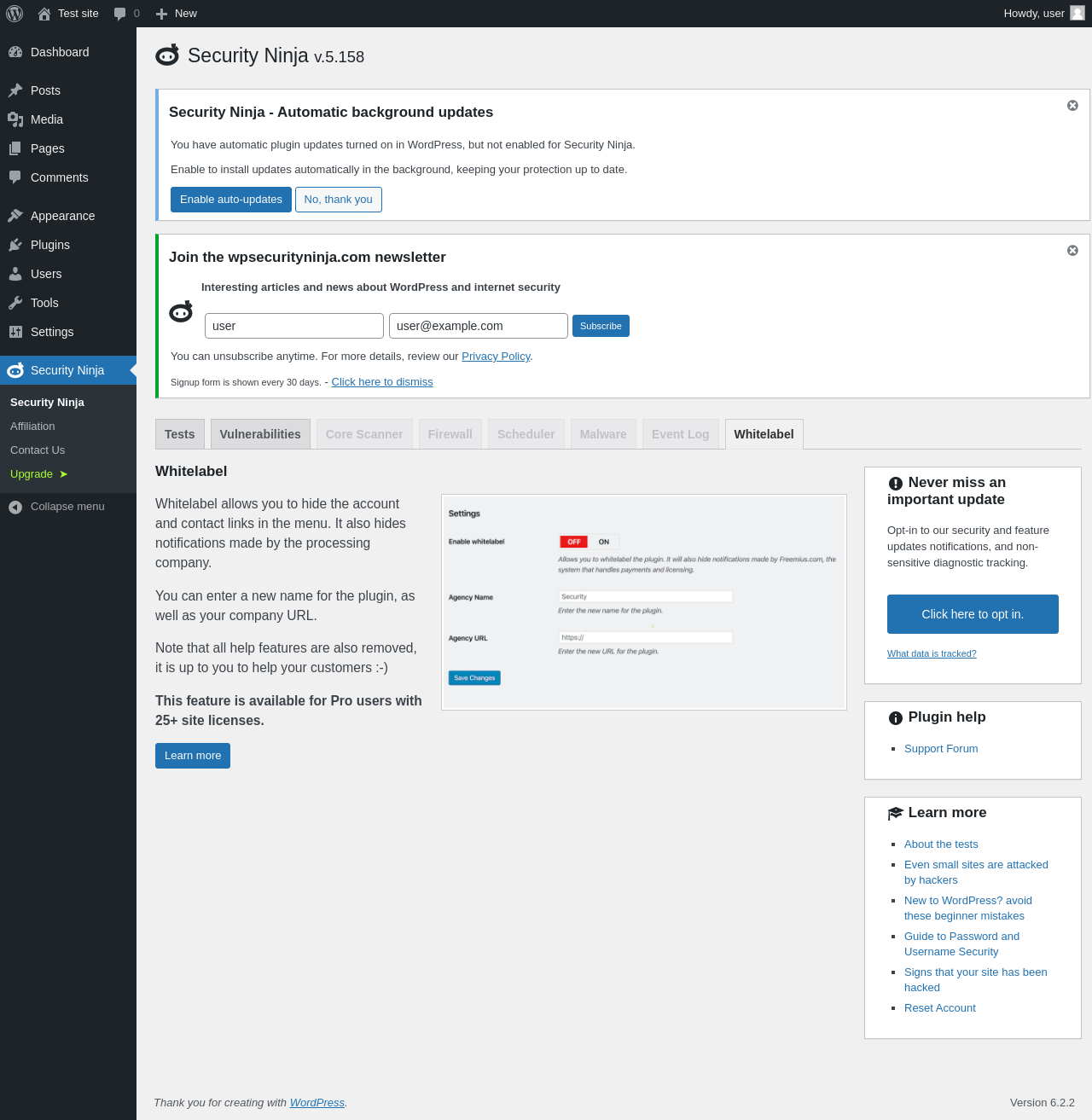Image resolution: width=1092 pixels, height=1120 pixels.
Task: Open Appearance in the sidebar
Action: pos(62,216)
